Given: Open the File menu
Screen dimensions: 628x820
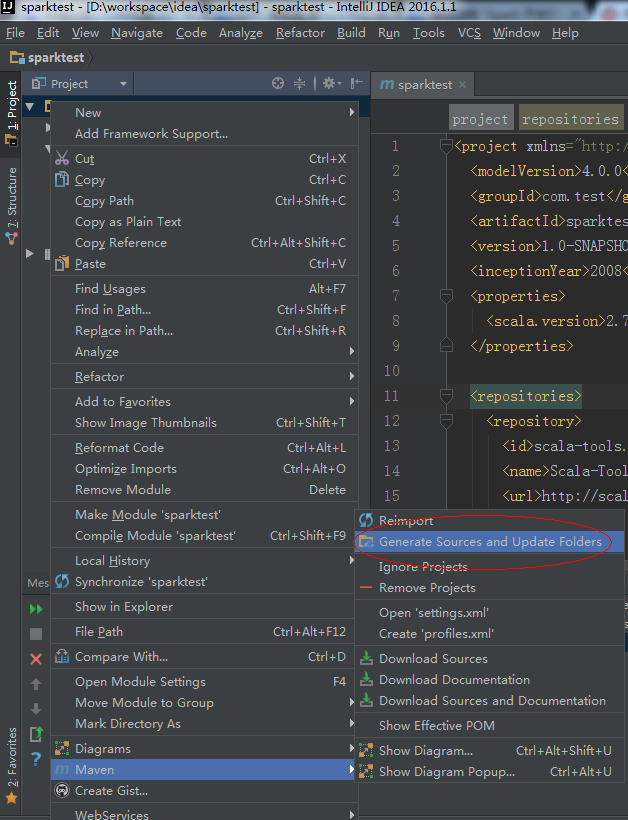Looking at the screenshot, I should [15, 33].
